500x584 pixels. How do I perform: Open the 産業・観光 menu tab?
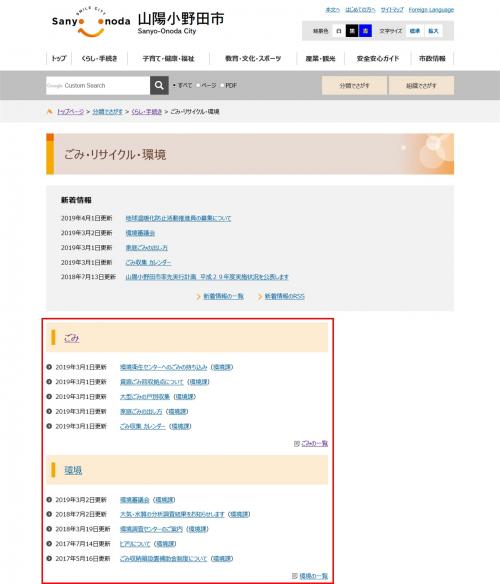click(x=320, y=58)
